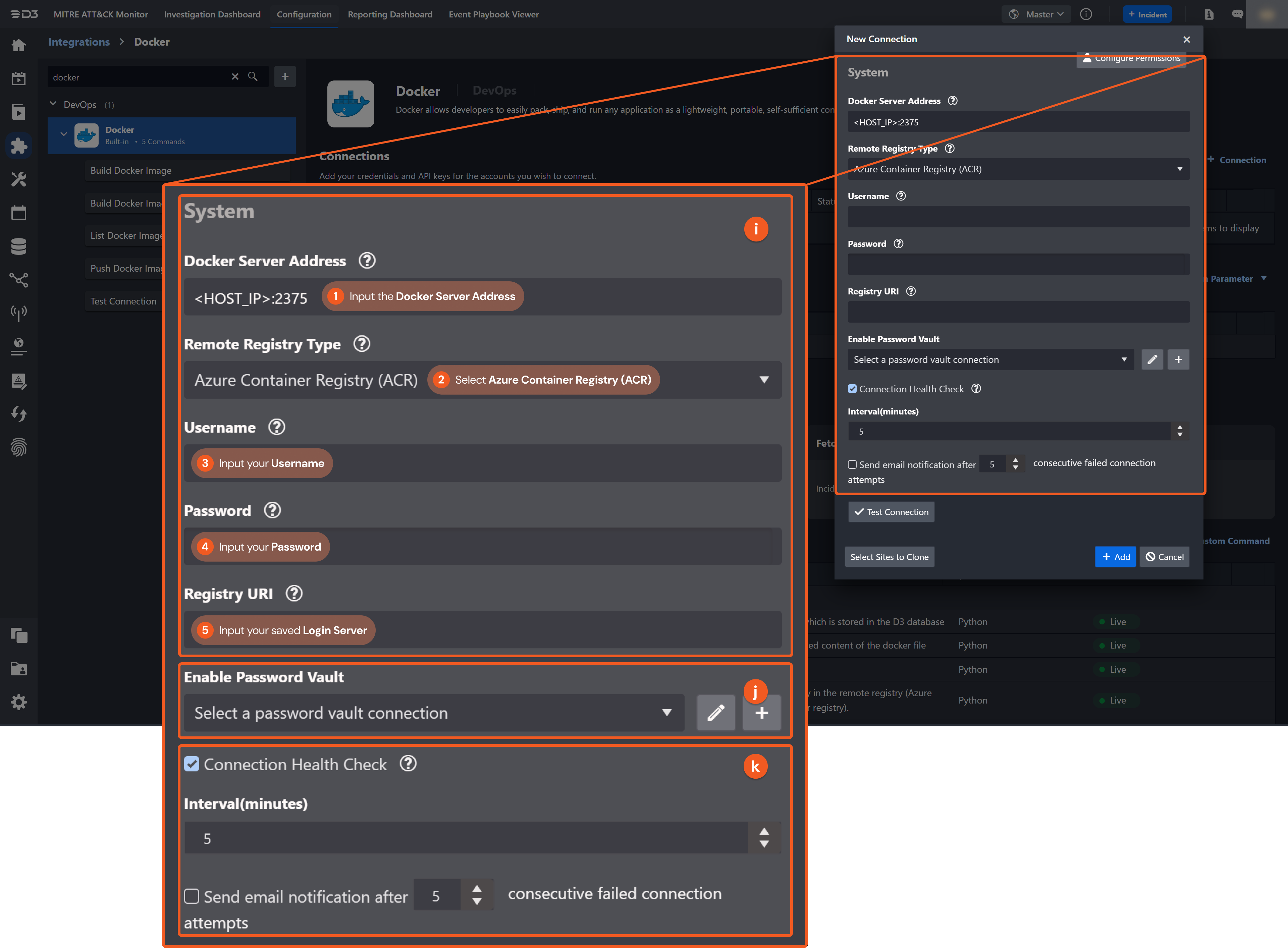Viewport: 1288px width, 948px height.
Task: Enable Send email notification after failed attempts
Action: 853,464
